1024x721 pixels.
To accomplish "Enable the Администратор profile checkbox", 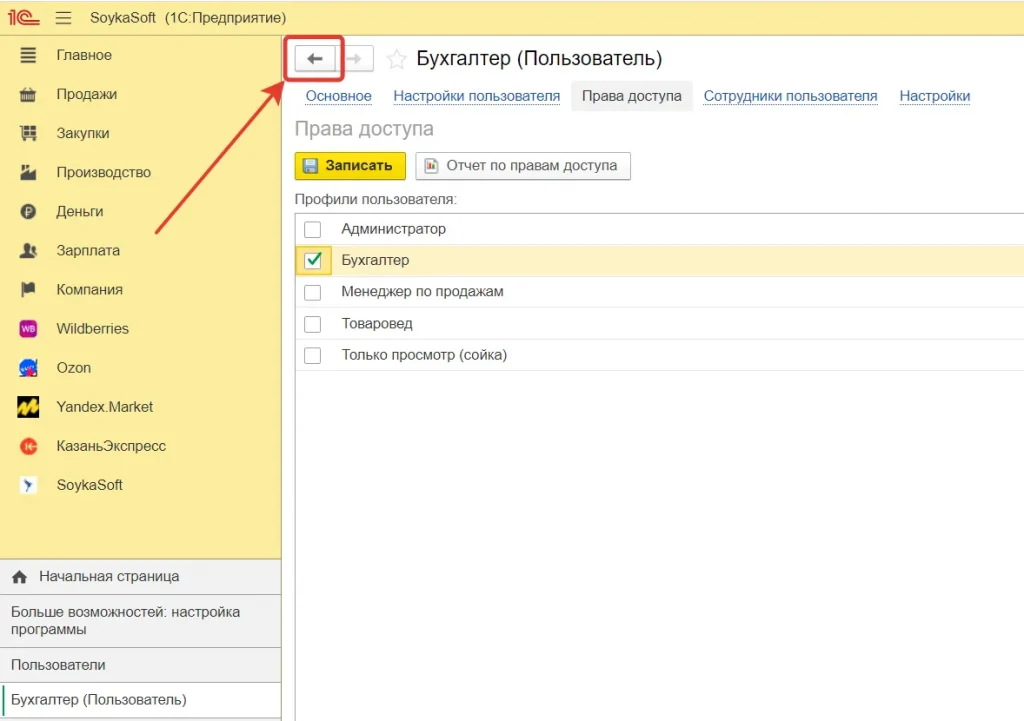I will pos(313,230).
